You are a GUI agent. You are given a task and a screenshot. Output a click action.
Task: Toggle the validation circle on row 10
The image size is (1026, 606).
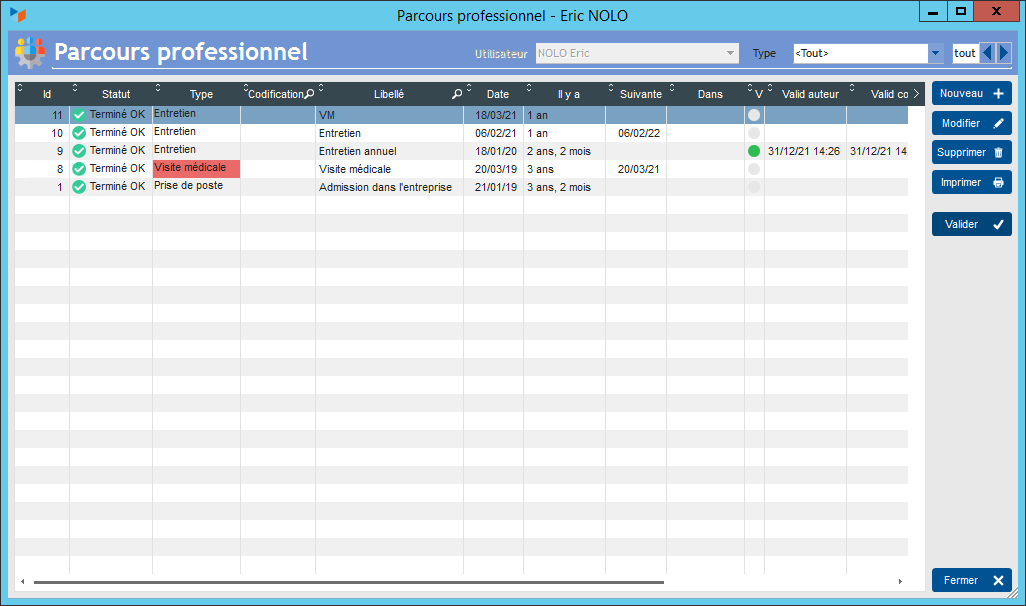point(754,134)
